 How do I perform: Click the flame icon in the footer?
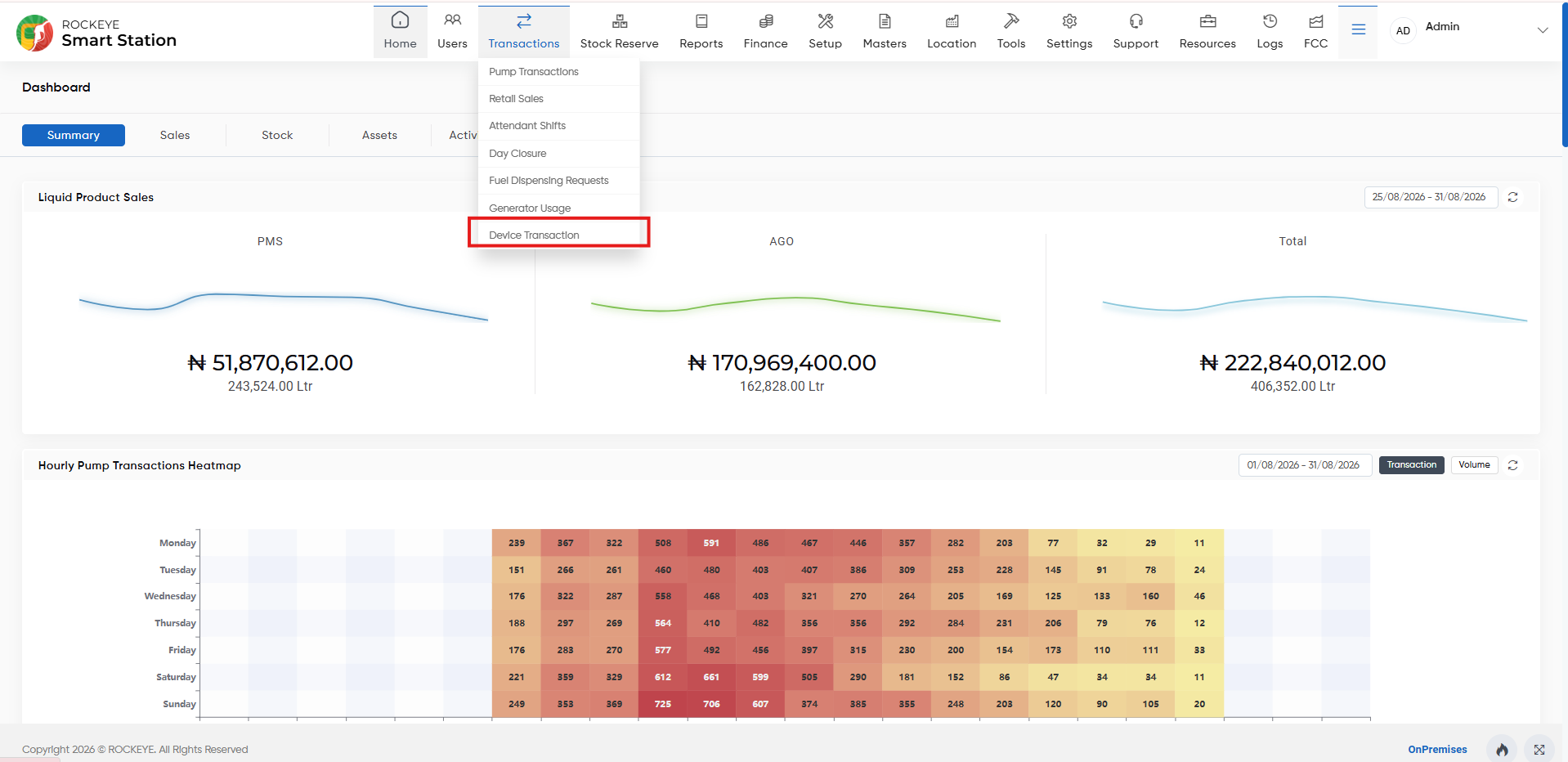[x=1502, y=750]
